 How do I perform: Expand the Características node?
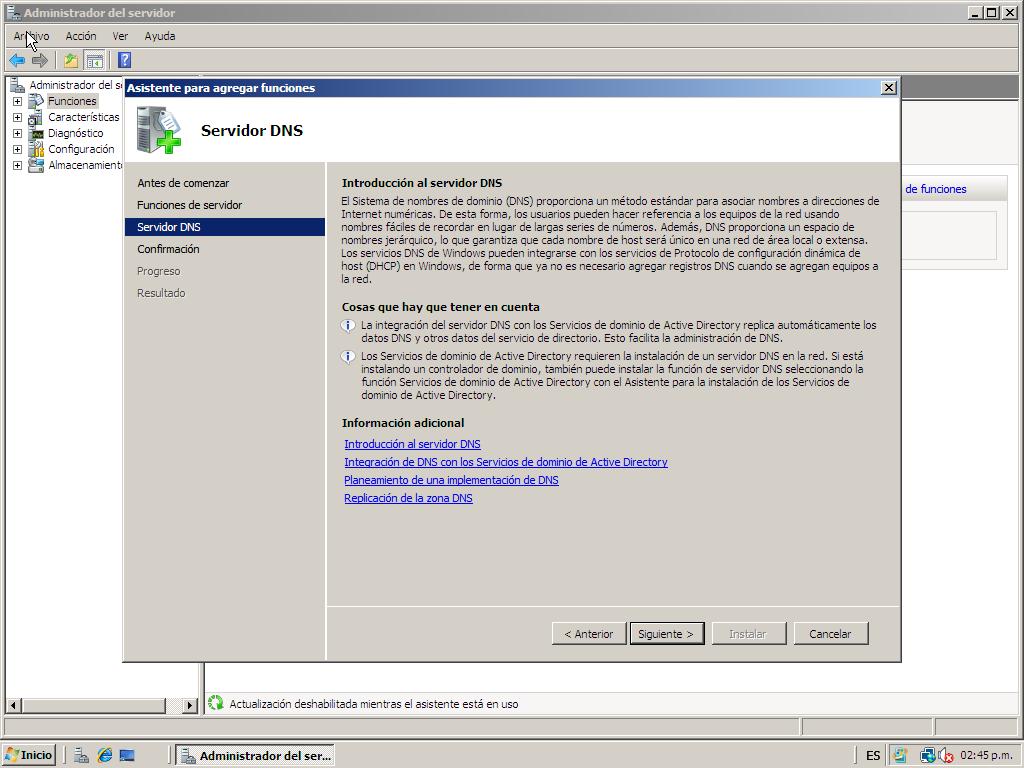point(18,118)
